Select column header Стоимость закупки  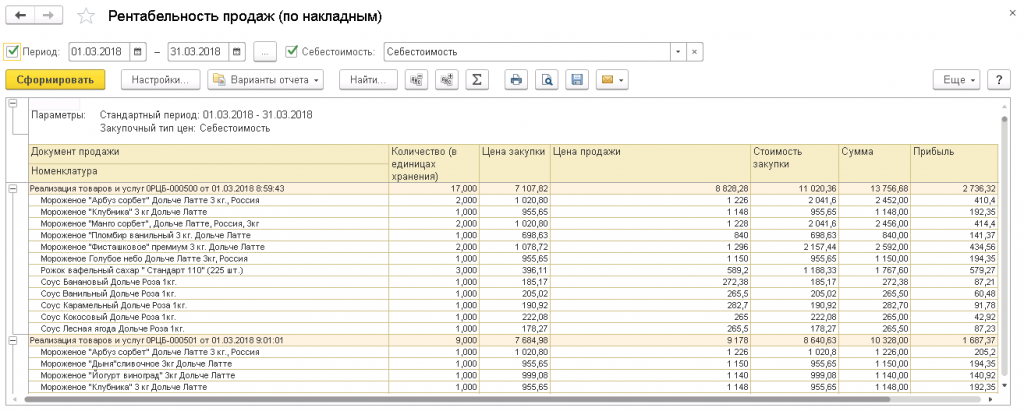pos(794,163)
